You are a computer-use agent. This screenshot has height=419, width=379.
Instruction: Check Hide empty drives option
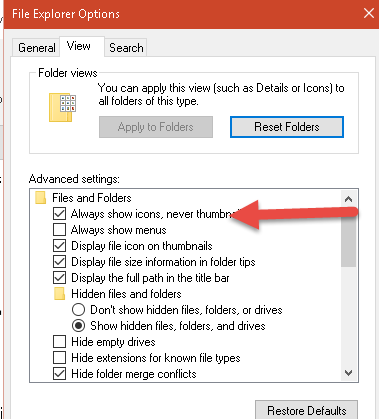point(59,342)
